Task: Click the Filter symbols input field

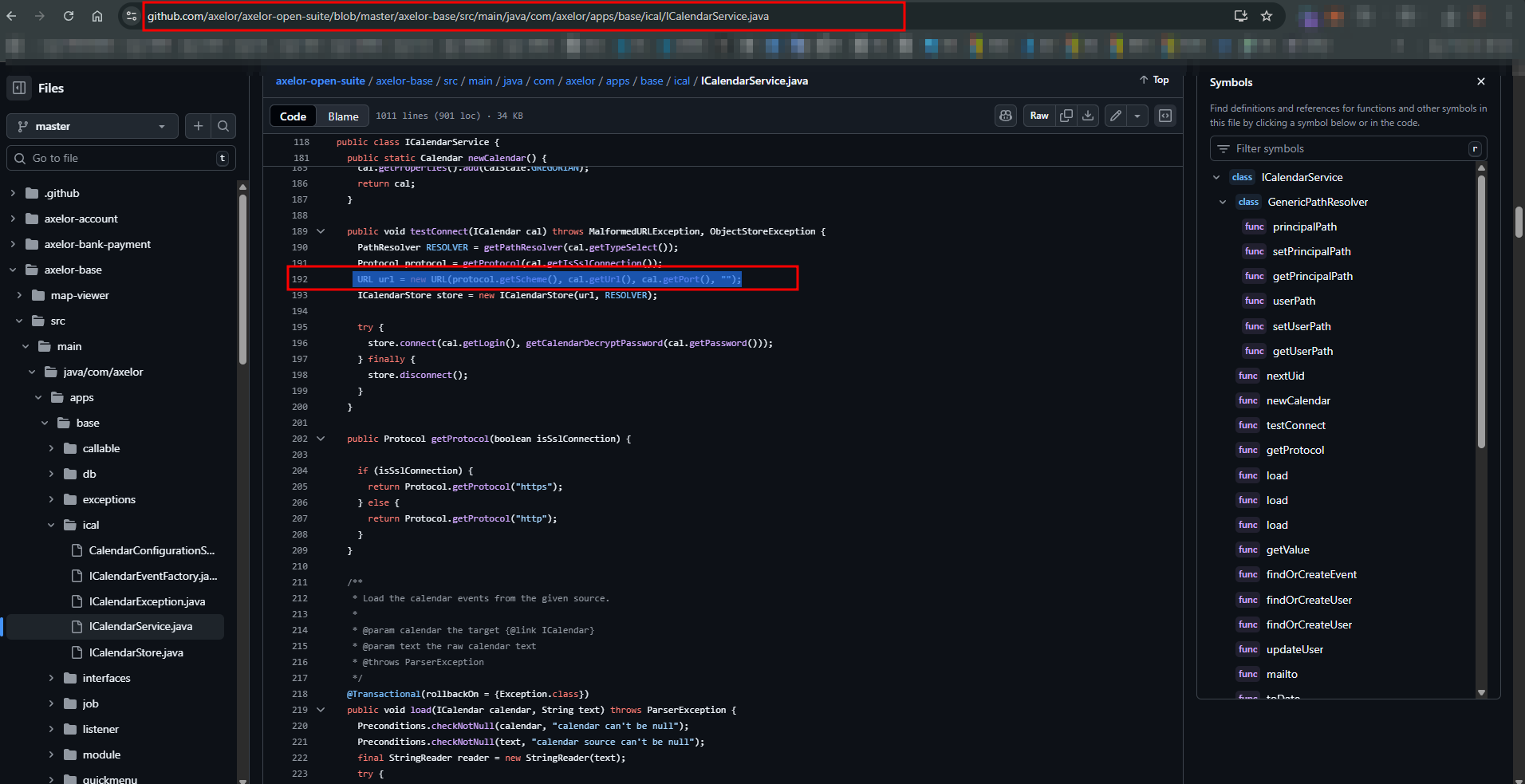Action: click(1348, 148)
